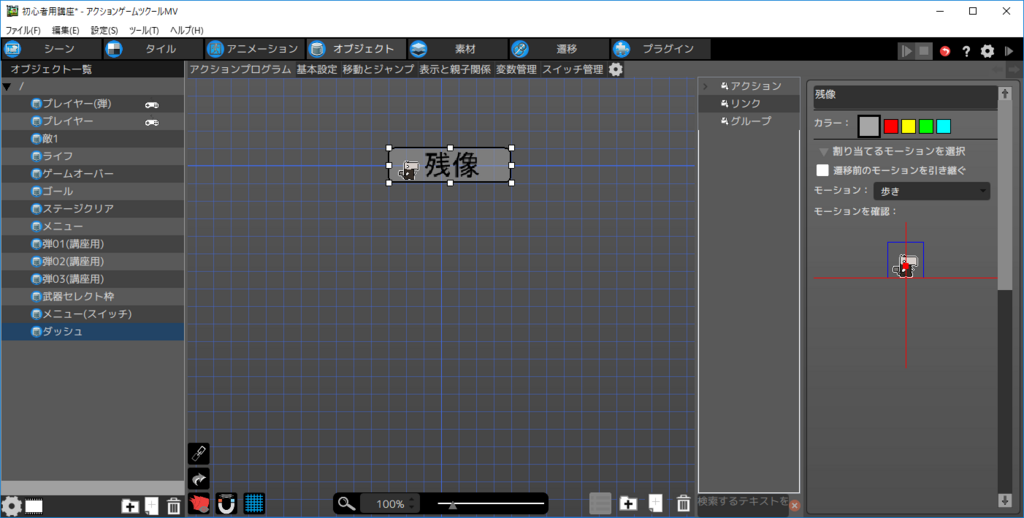Choose the red color swatch
The height and width of the screenshot is (518, 1024).
(x=891, y=126)
